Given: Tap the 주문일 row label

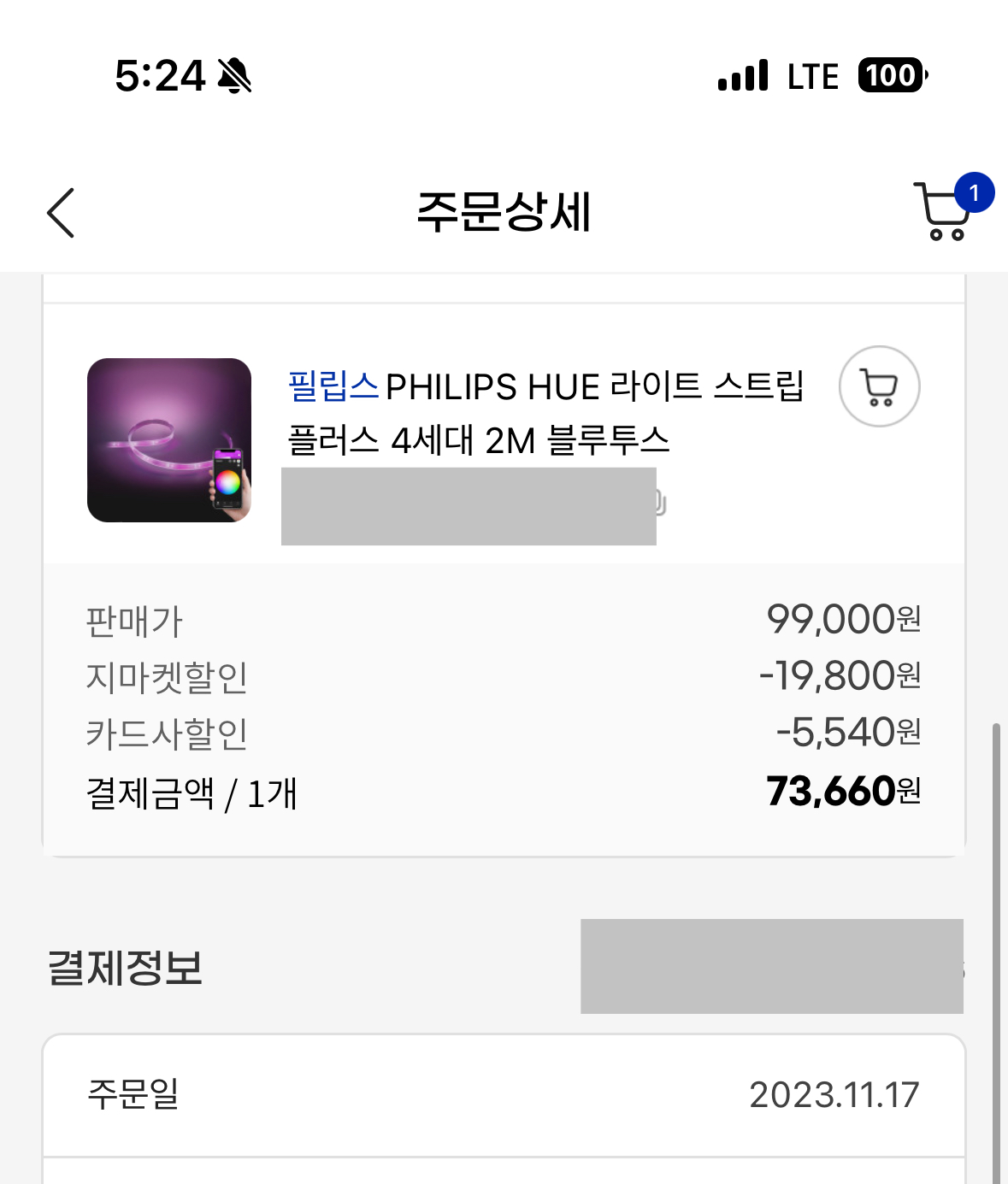Looking at the screenshot, I should [133, 1093].
